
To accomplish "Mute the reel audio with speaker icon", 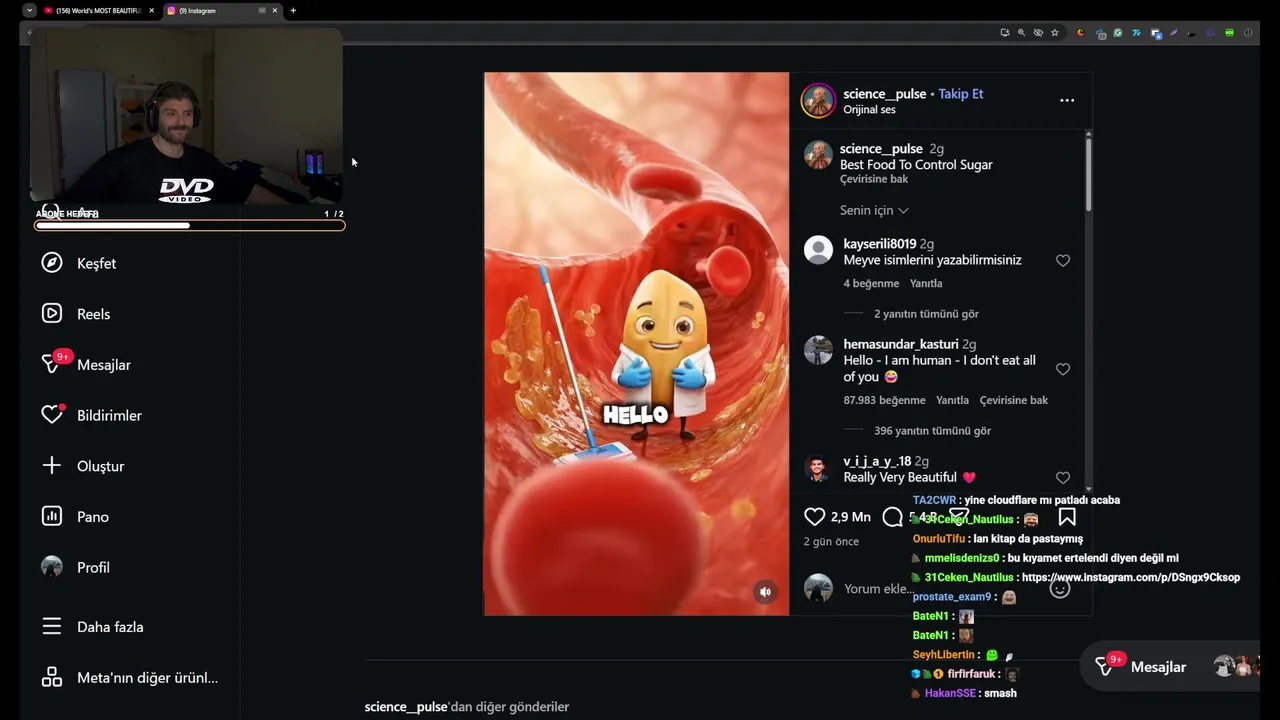I will (x=765, y=592).
